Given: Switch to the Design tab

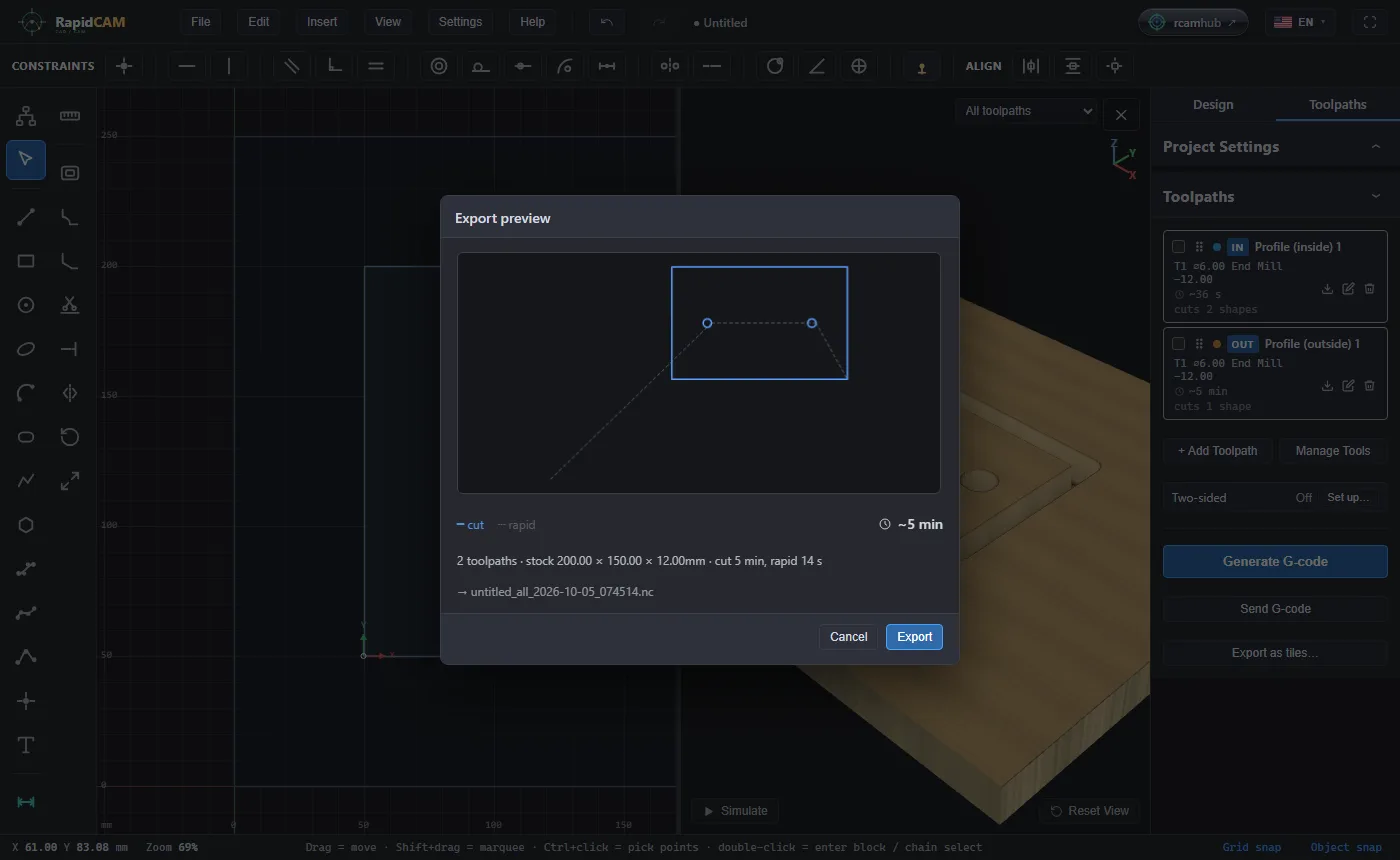Looking at the screenshot, I should coord(1213,105).
